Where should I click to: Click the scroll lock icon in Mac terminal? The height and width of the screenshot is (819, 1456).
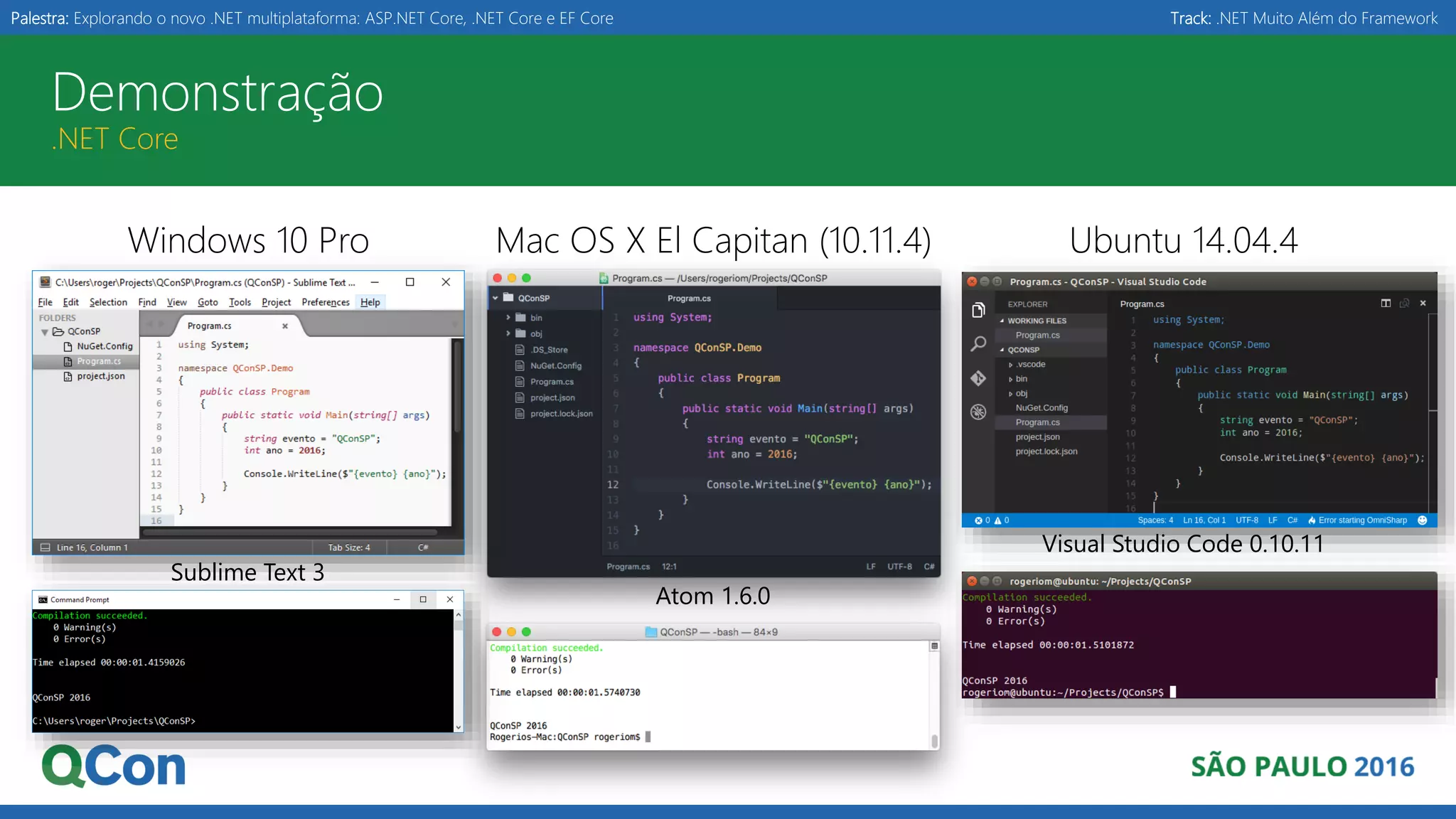point(934,646)
